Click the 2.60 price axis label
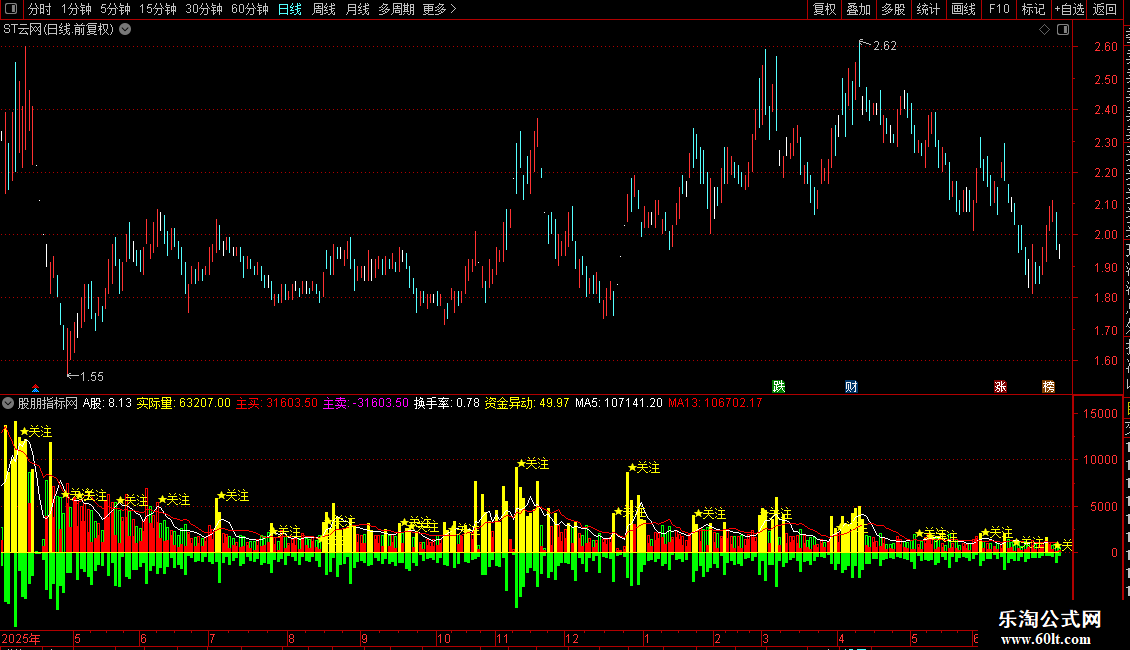 [1106, 47]
